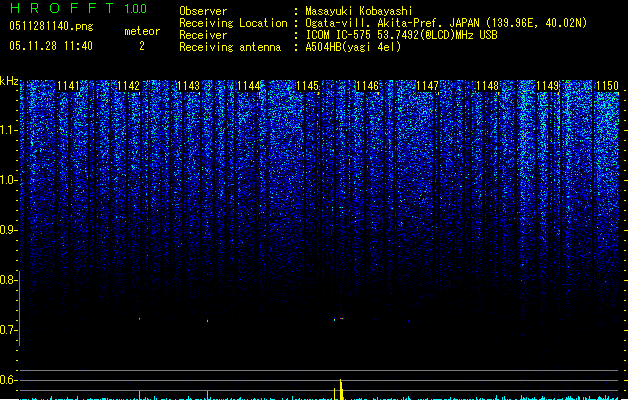Click the 0511281140.png filename
The image size is (629, 400).
(x=51, y=26)
